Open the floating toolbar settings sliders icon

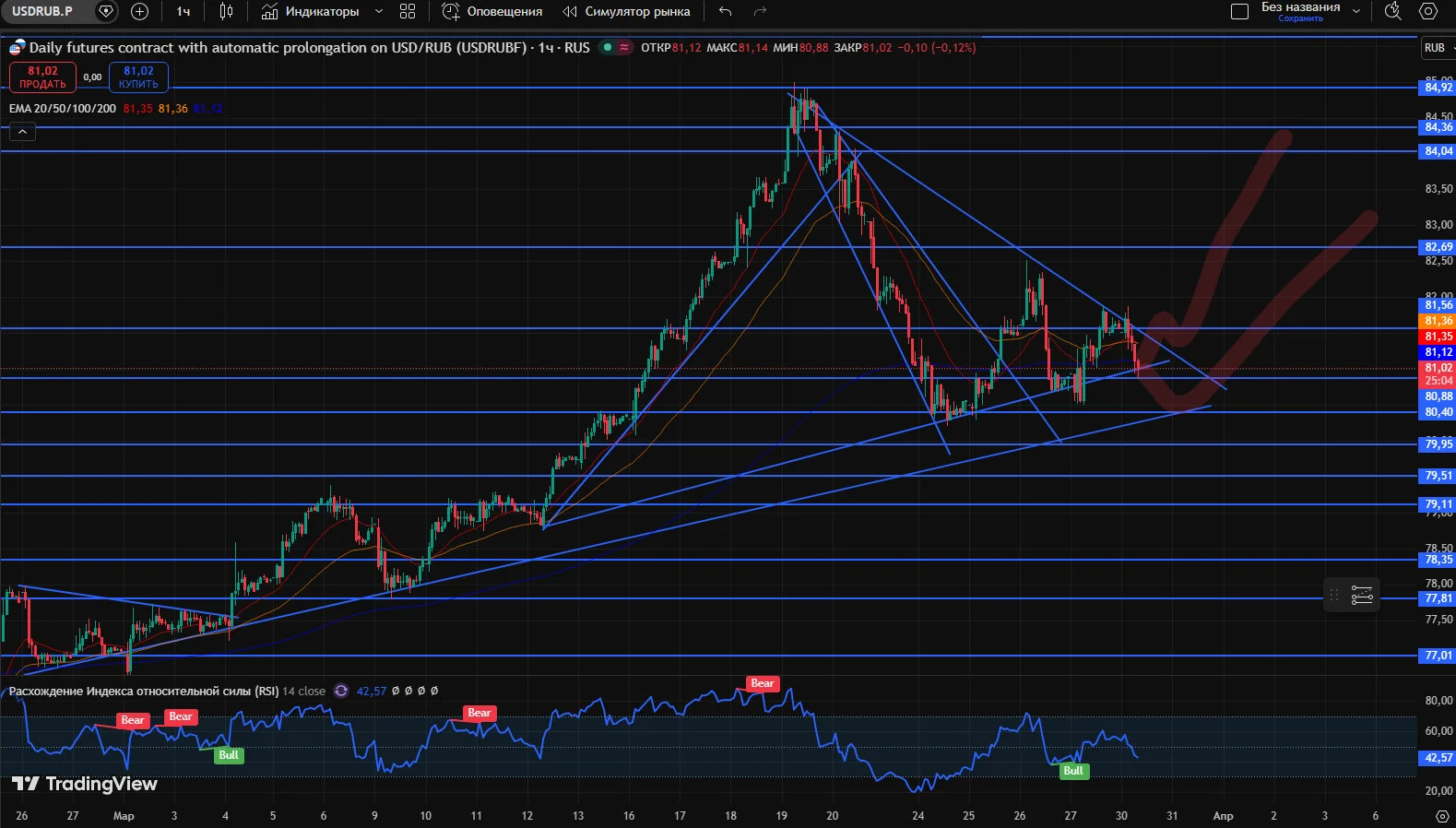coord(1362,596)
